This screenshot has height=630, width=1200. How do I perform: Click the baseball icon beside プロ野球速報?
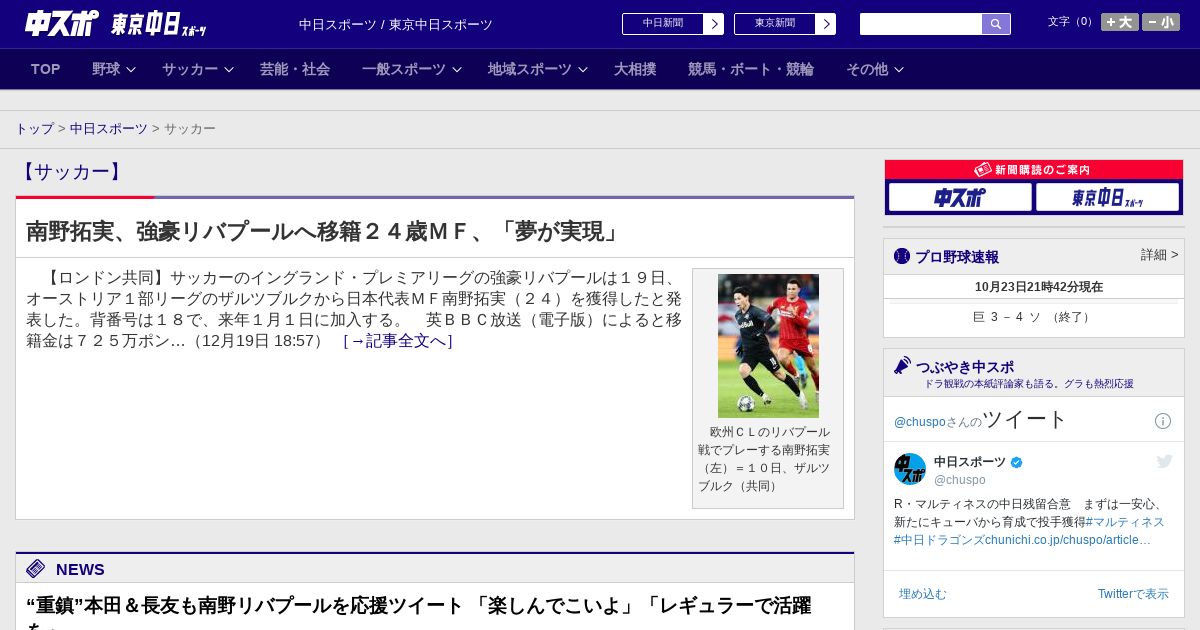(902, 256)
